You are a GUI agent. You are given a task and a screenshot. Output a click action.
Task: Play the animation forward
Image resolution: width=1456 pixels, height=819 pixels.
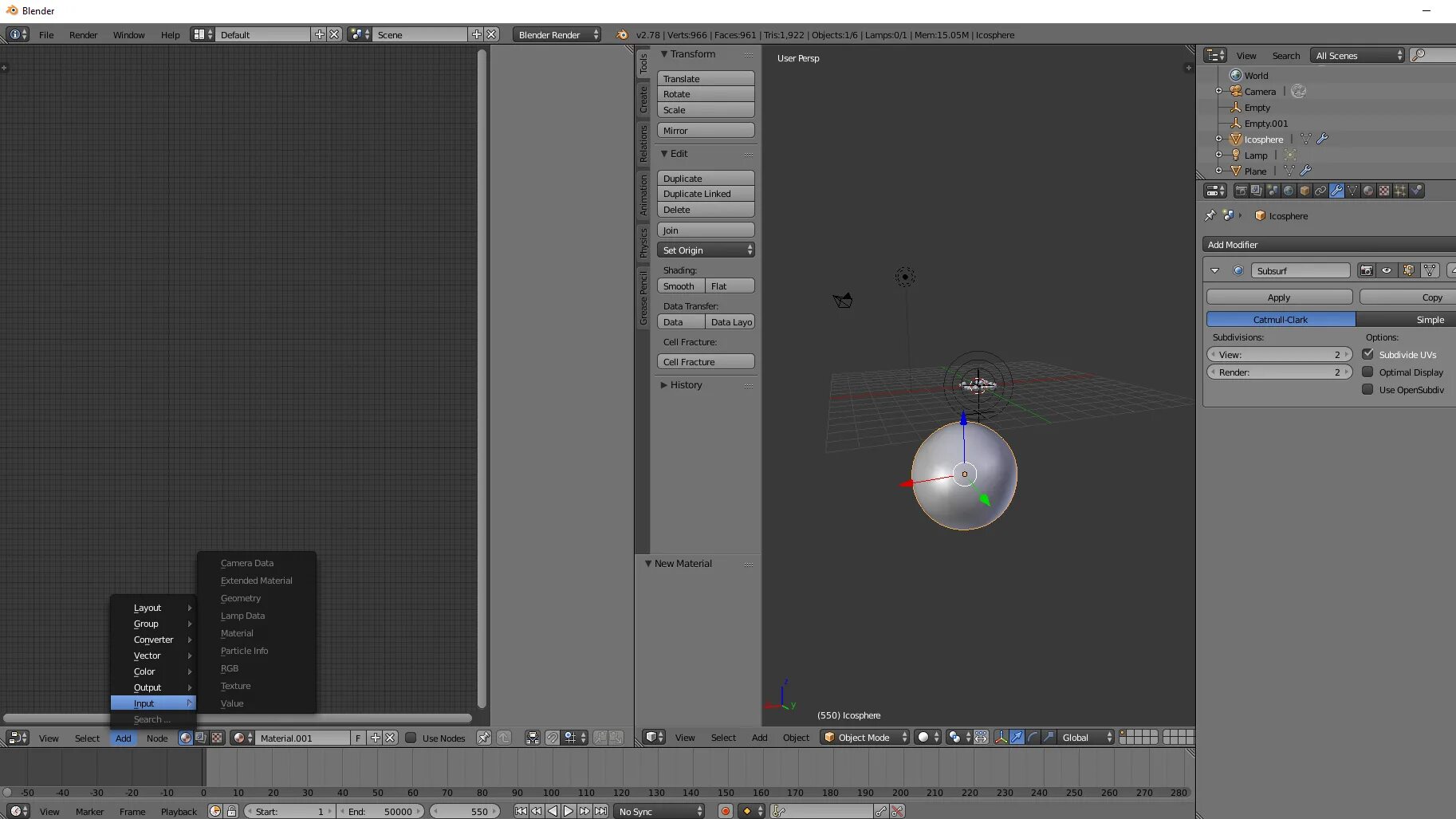pos(569,811)
